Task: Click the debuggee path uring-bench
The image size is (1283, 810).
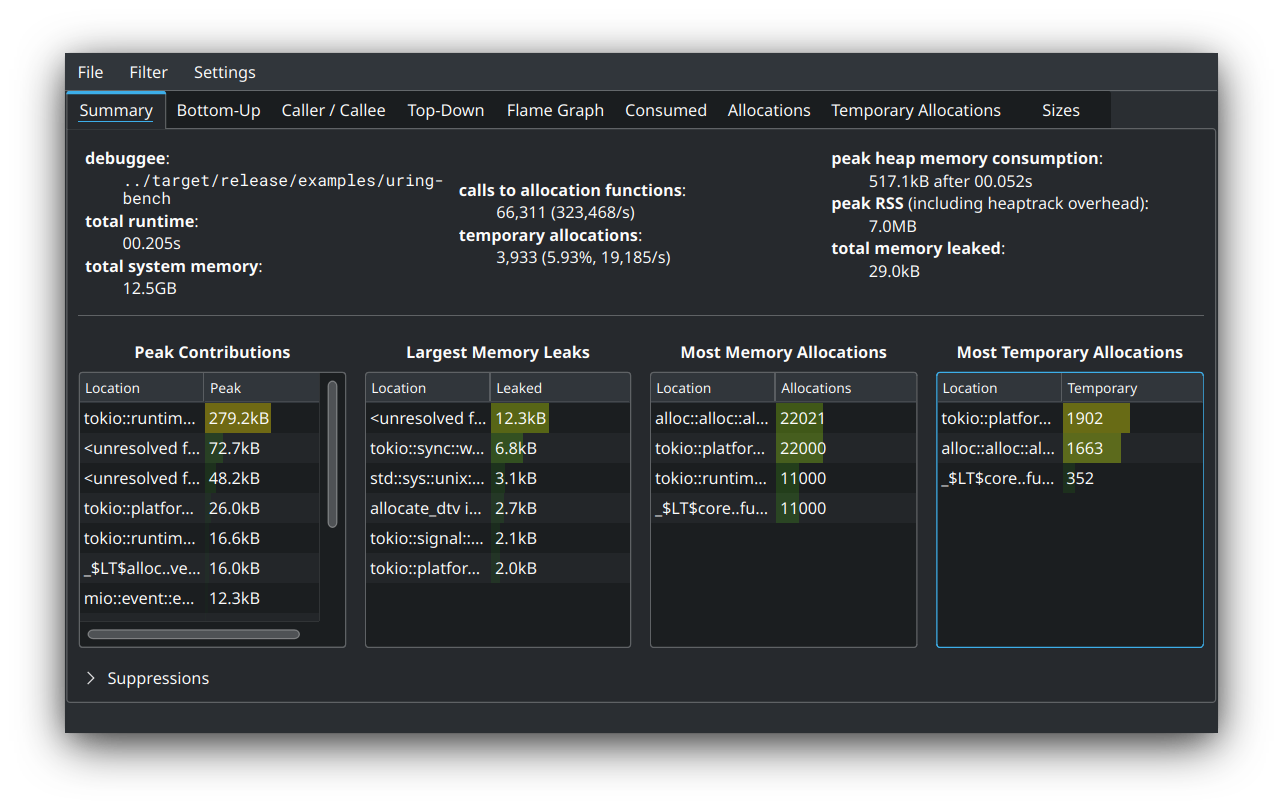Action: coord(283,190)
